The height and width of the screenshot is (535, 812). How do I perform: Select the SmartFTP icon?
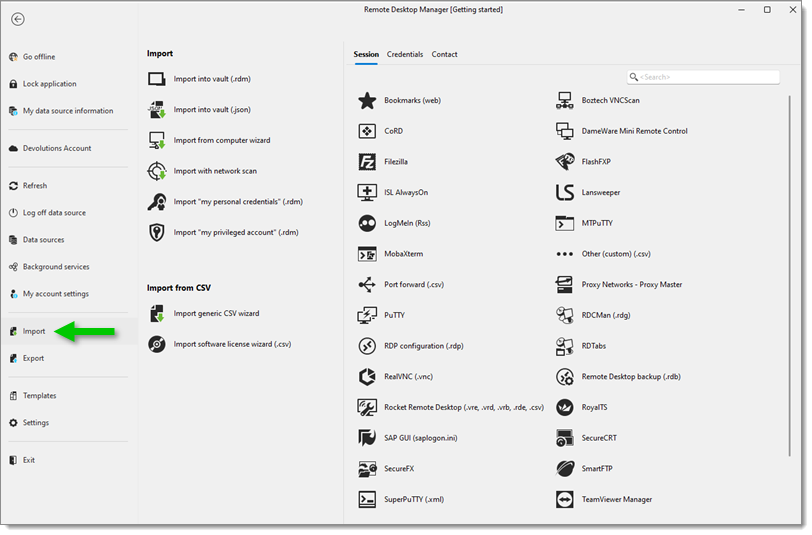click(x=564, y=469)
